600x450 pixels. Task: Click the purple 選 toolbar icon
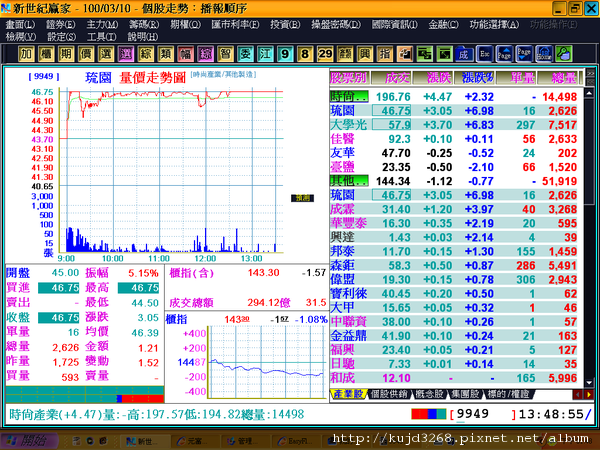click(x=126, y=54)
